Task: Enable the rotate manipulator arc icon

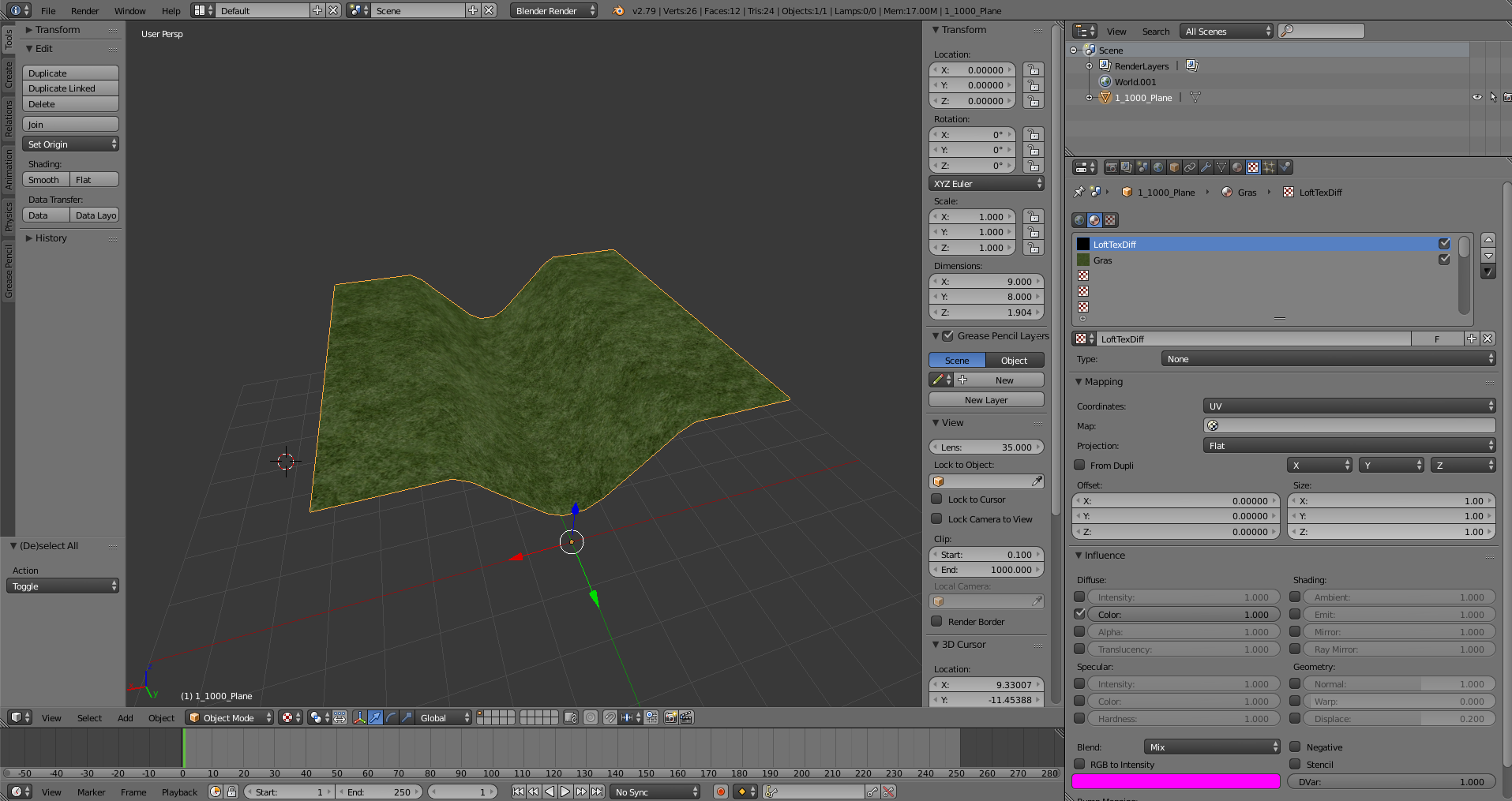Action: coord(391,717)
